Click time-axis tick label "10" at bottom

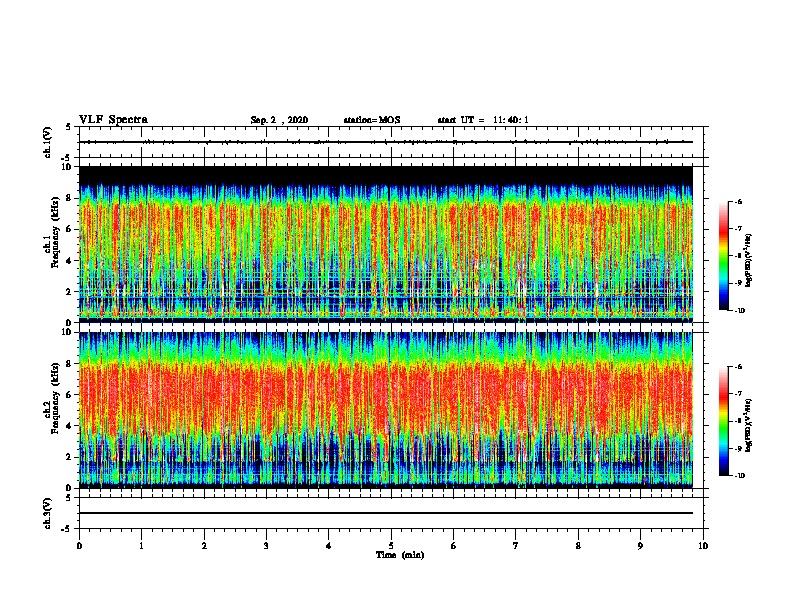tap(703, 546)
